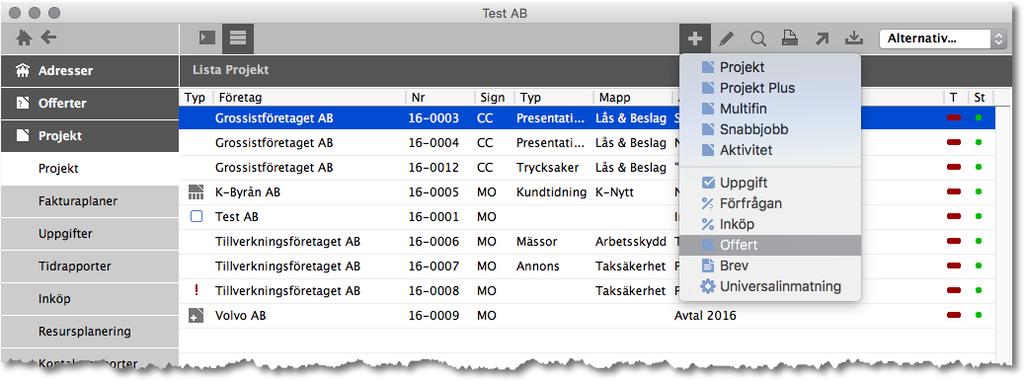This screenshot has height=381, width=1024.
Task: Click the Avtal 2016 cell
Action: tap(705, 316)
